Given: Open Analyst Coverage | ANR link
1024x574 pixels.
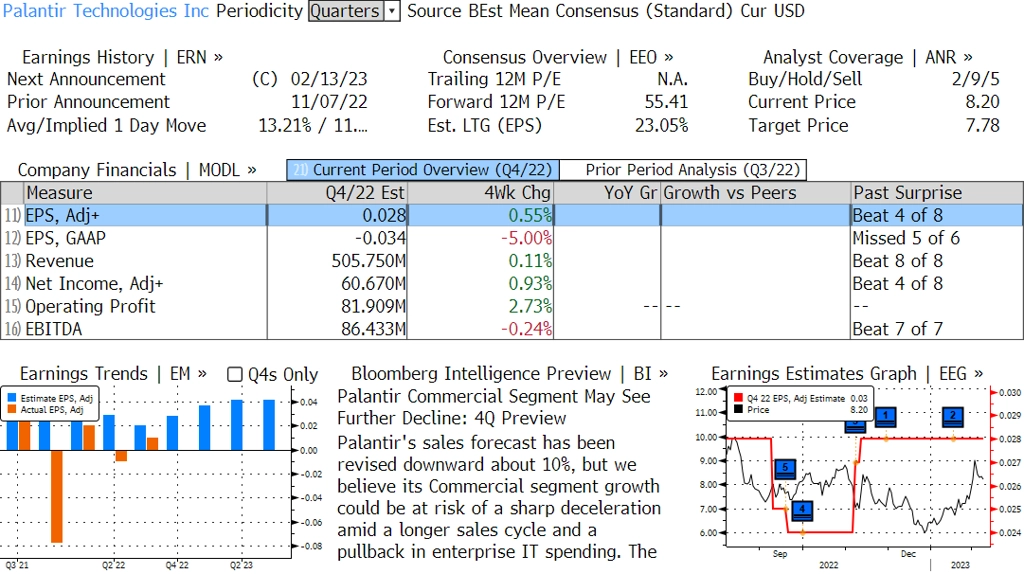Looking at the screenshot, I should [867, 57].
